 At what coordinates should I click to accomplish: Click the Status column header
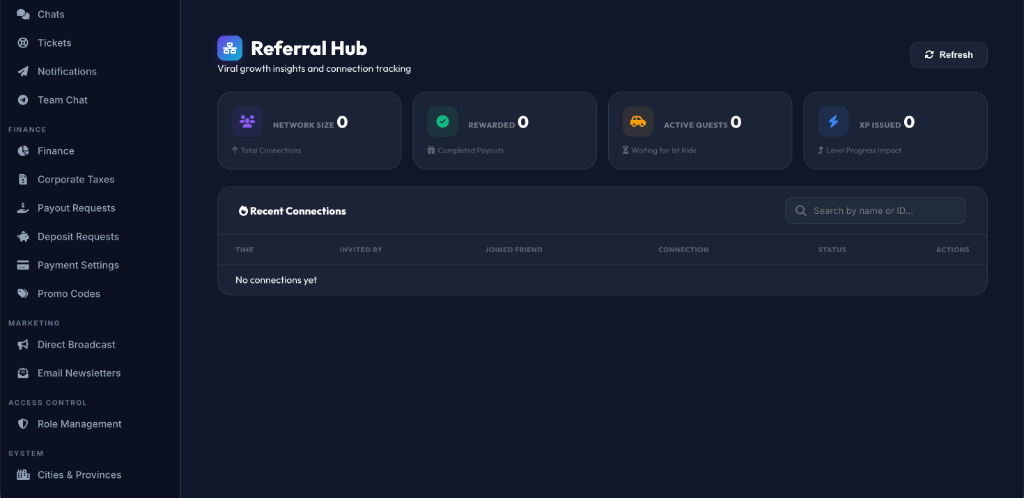[x=832, y=250]
